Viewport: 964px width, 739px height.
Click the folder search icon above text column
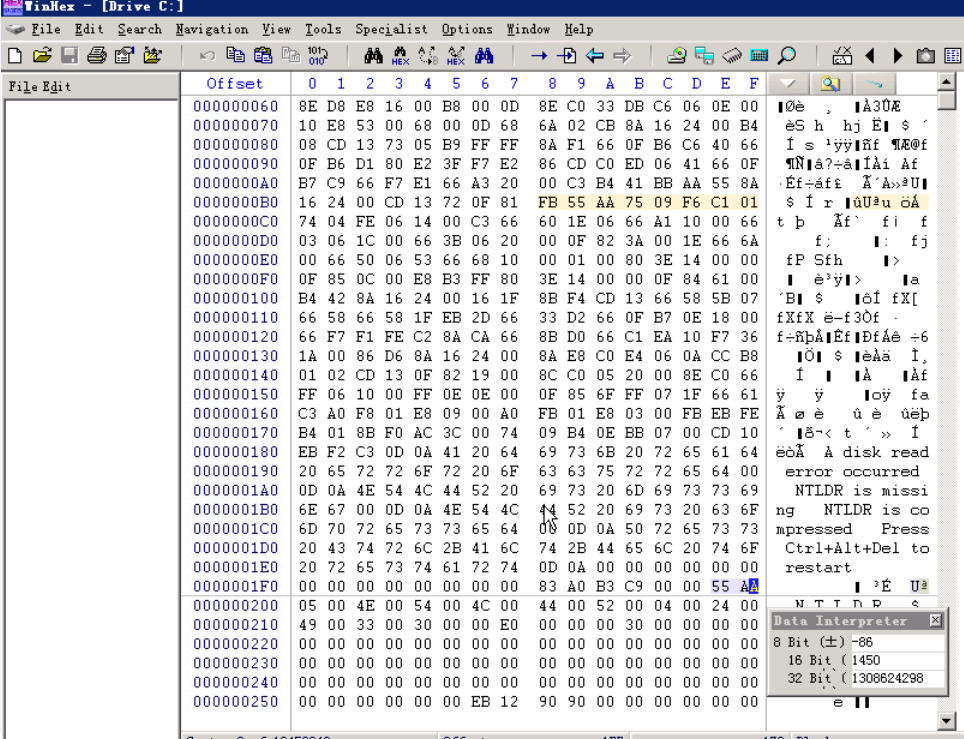click(830, 84)
